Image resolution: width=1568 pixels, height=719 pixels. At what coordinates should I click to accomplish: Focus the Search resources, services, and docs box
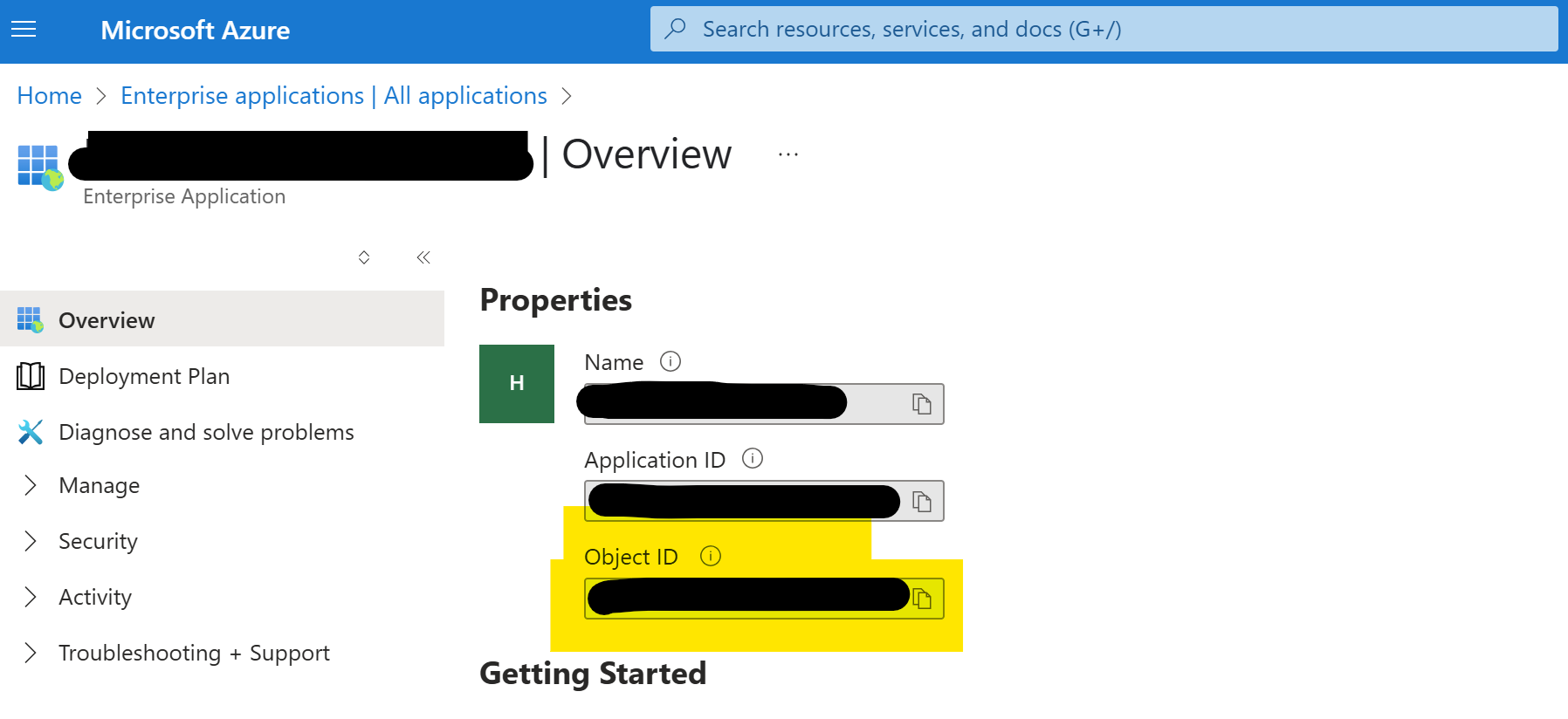point(1104,29)
